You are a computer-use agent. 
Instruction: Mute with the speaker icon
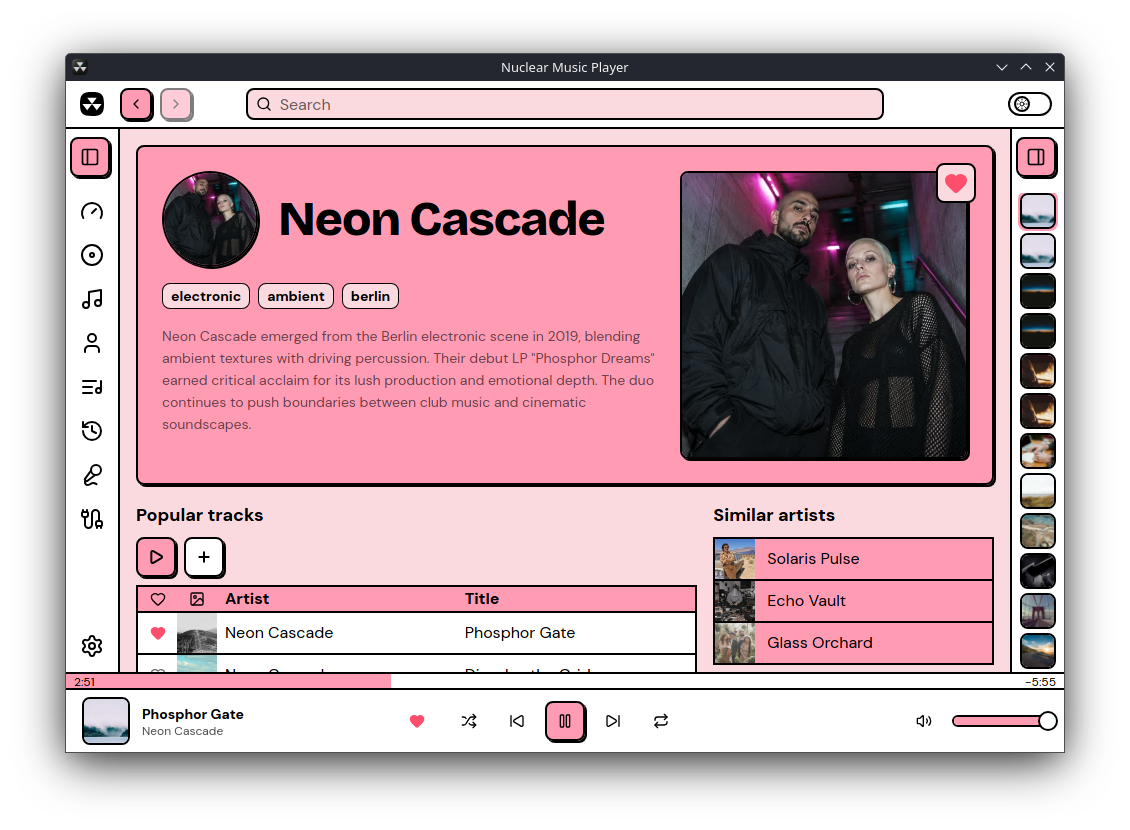point(924,721)
